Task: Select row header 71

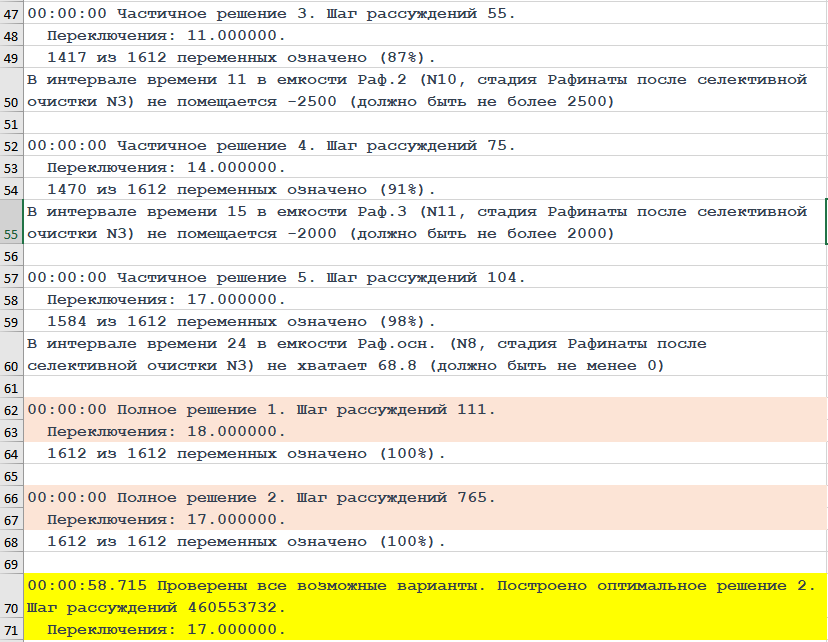Action: tap(12, 630)
